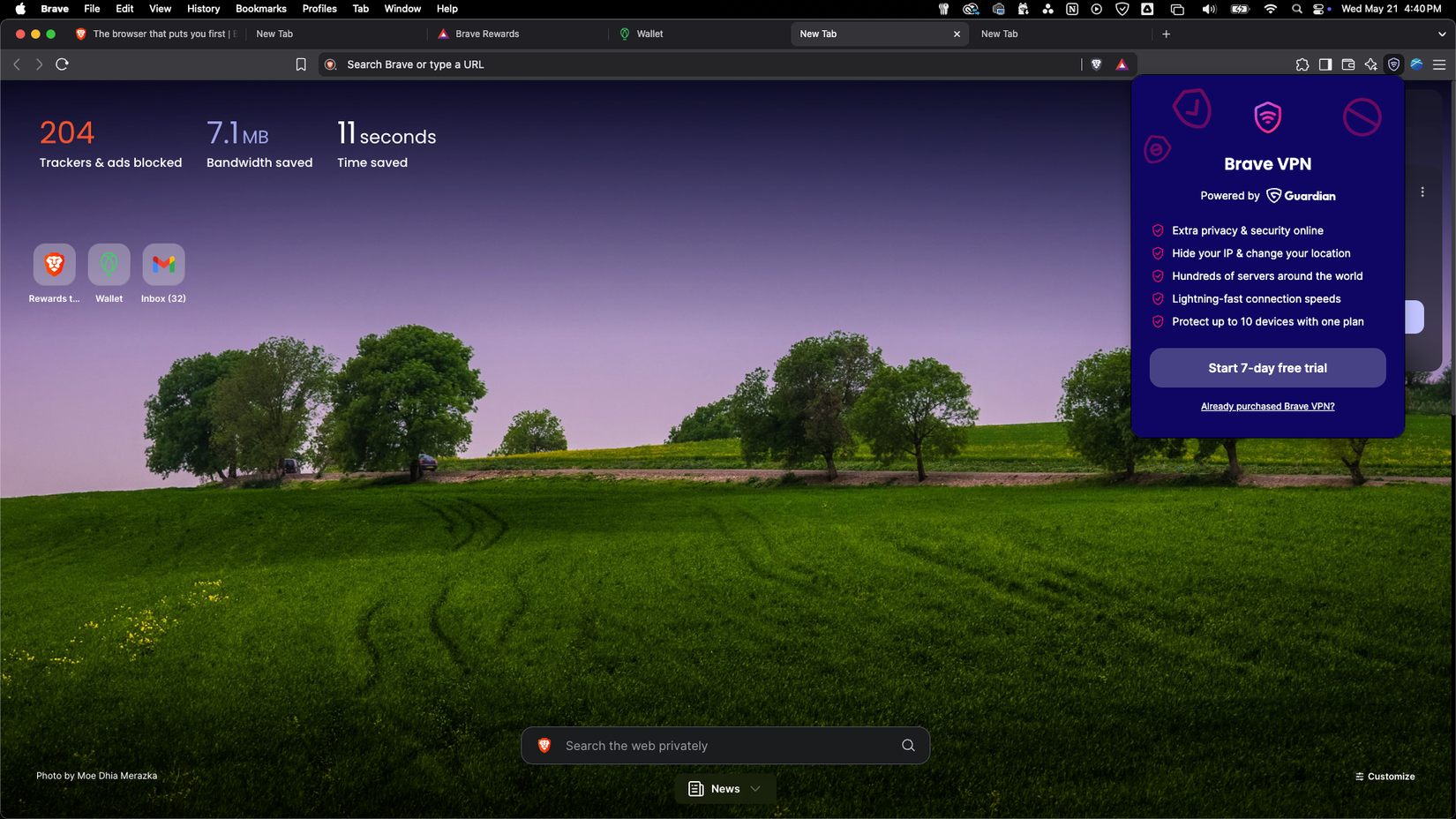Open macOS Spotlight search icon
The image size is (1456, 819).
click(1296, 9)
